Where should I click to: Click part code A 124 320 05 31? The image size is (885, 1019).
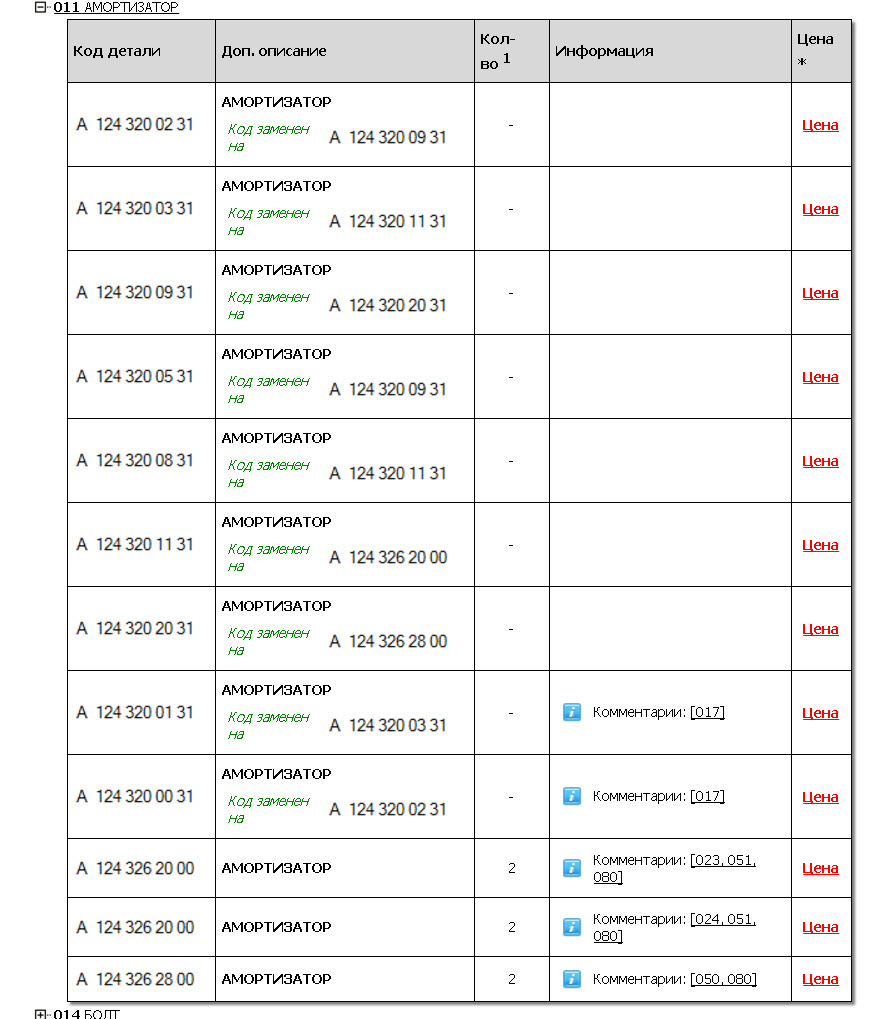135,376
